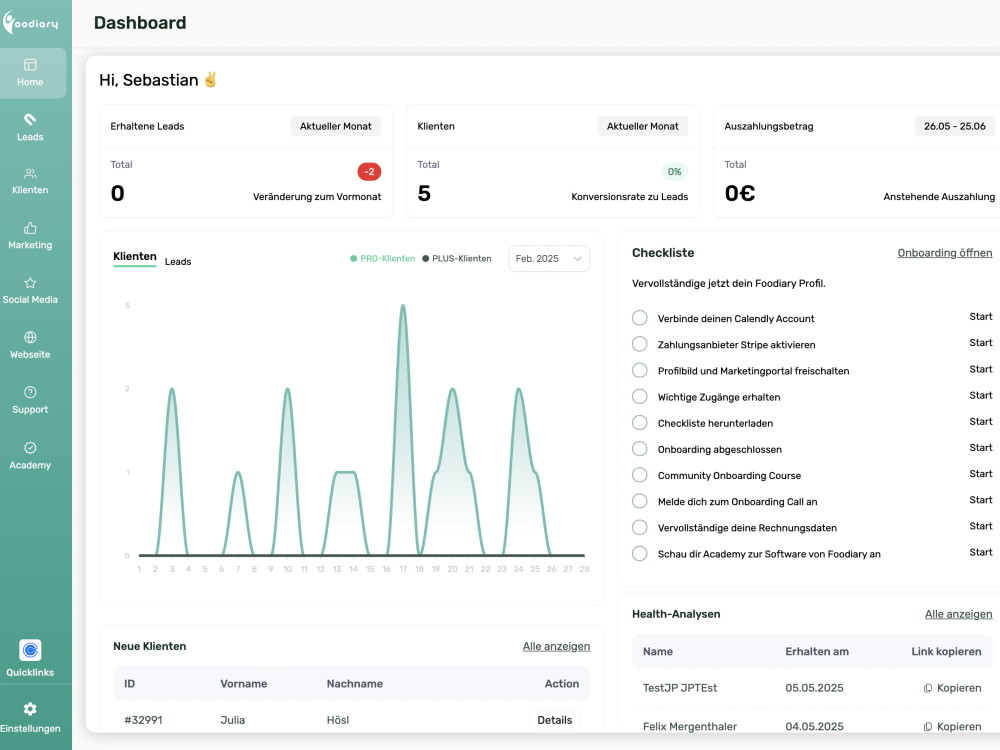Open the Webseite globe icon
This screenshot has width=1000, height=750.
pyautogui.click(x=30, y=337)
